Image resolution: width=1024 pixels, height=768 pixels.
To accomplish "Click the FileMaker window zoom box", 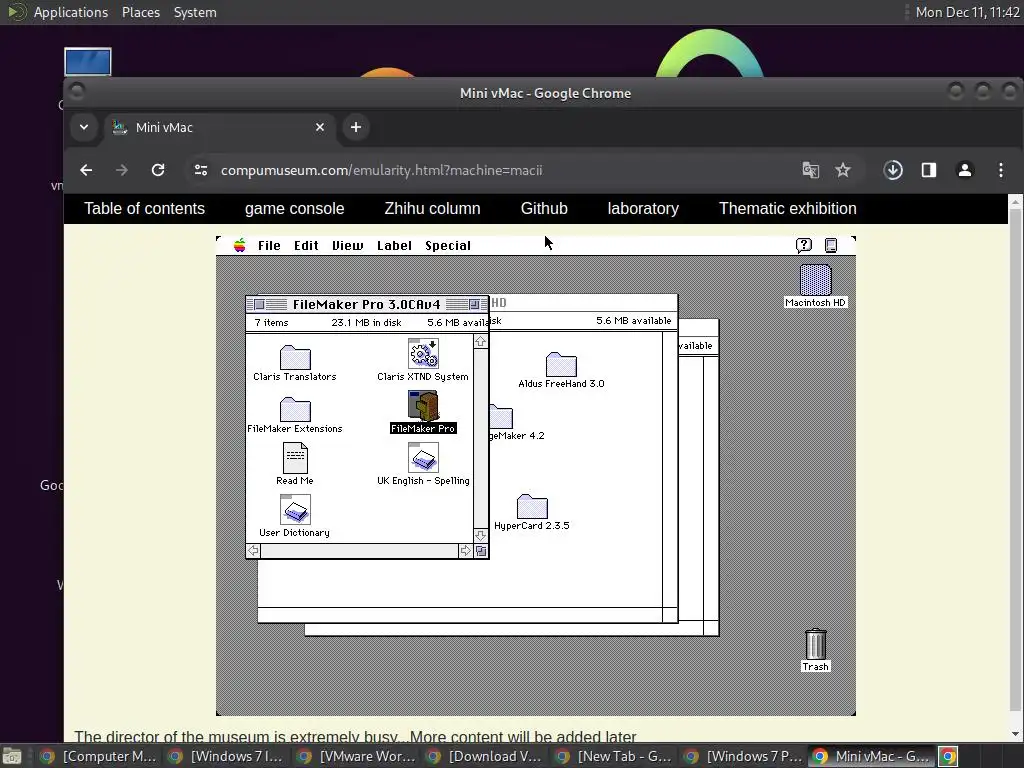I will click(475, 304).
